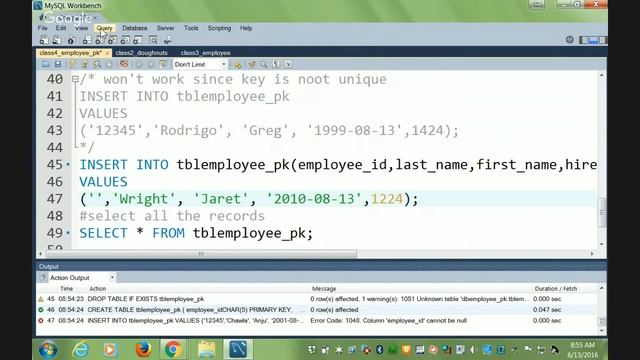Click the create new schema icon
Viewport: 640px width, 360px height.
coord(87,40)
